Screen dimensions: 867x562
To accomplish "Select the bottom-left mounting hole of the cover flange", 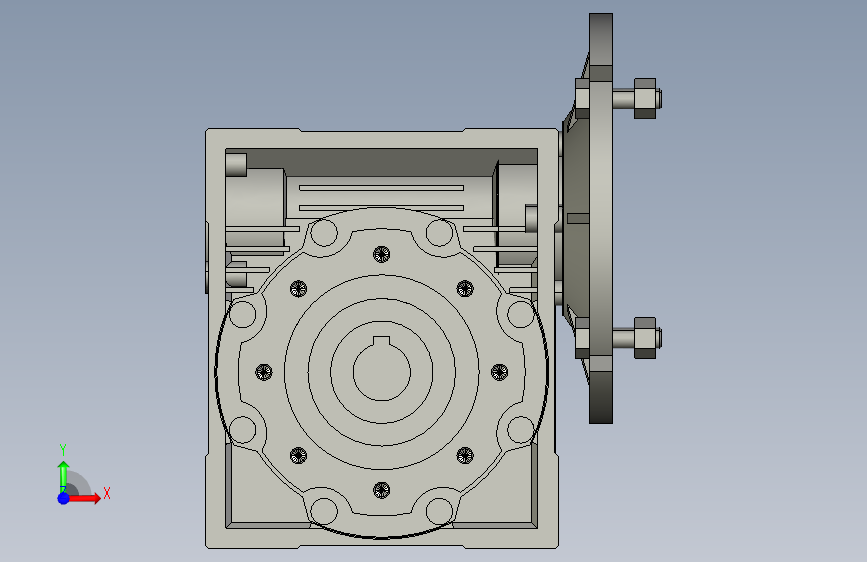I will (x=324, y=511).
